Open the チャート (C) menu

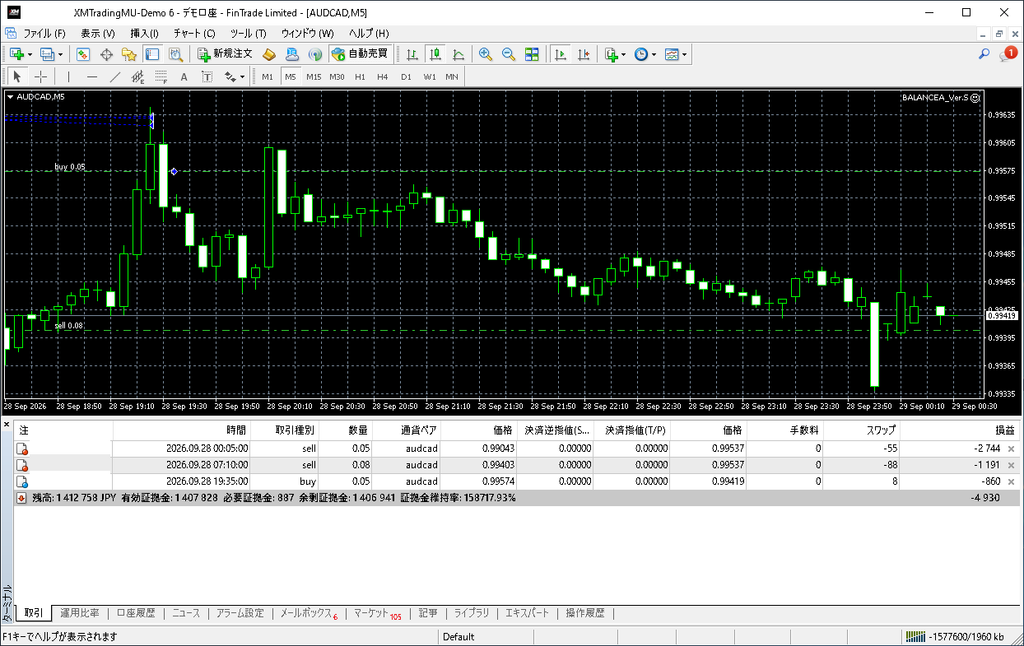click(194, 33)
